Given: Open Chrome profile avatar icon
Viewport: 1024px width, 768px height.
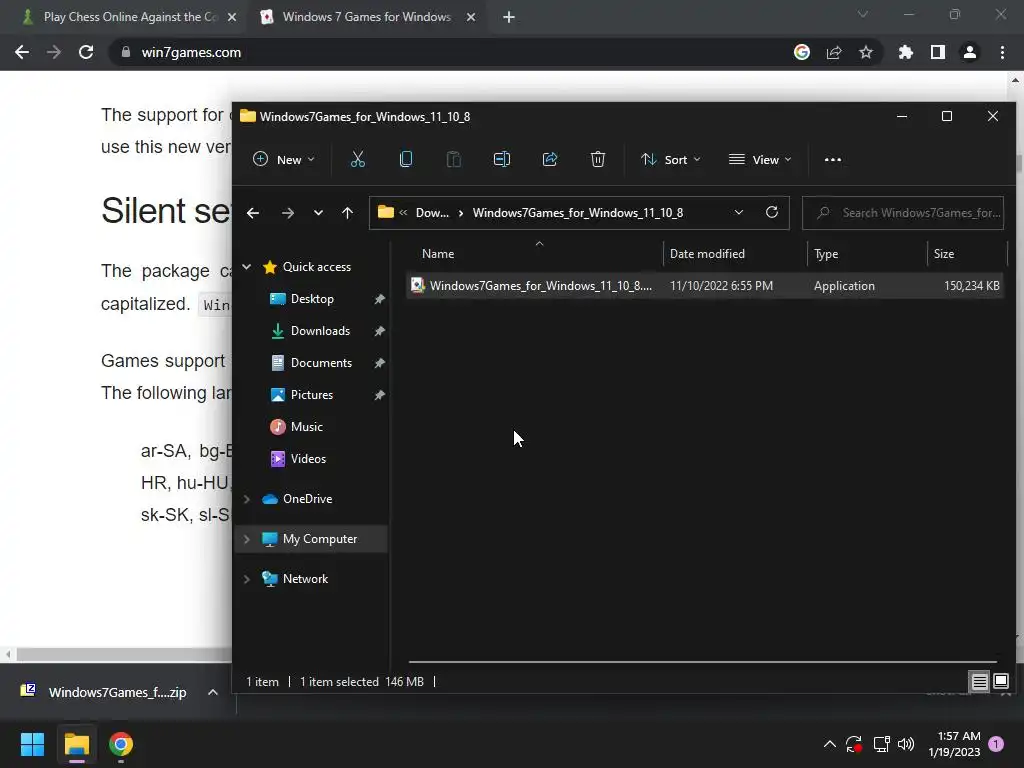Looking at the screenshot, I should (x=970, y=52).
